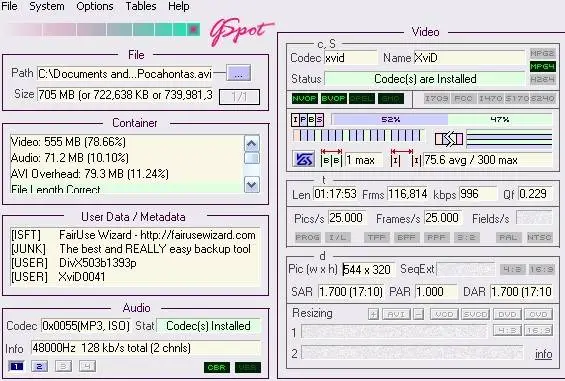Click the 52% I-frame percentage bar
This screenshot has width=565, height=381.
point(390,119)
